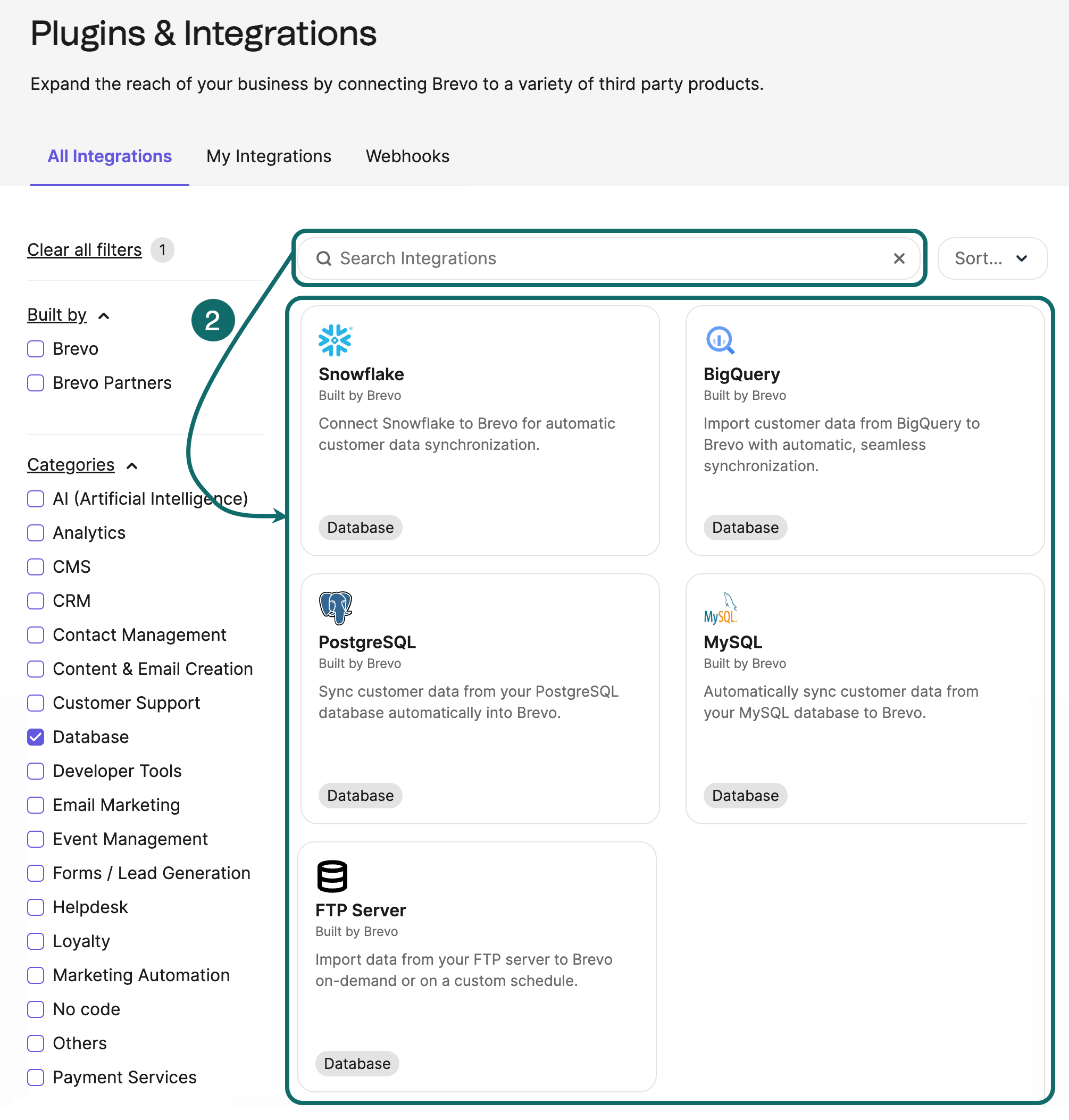Uncheck the Database category filter
Screen dimensions: 1069x1120
click(35, 737)
